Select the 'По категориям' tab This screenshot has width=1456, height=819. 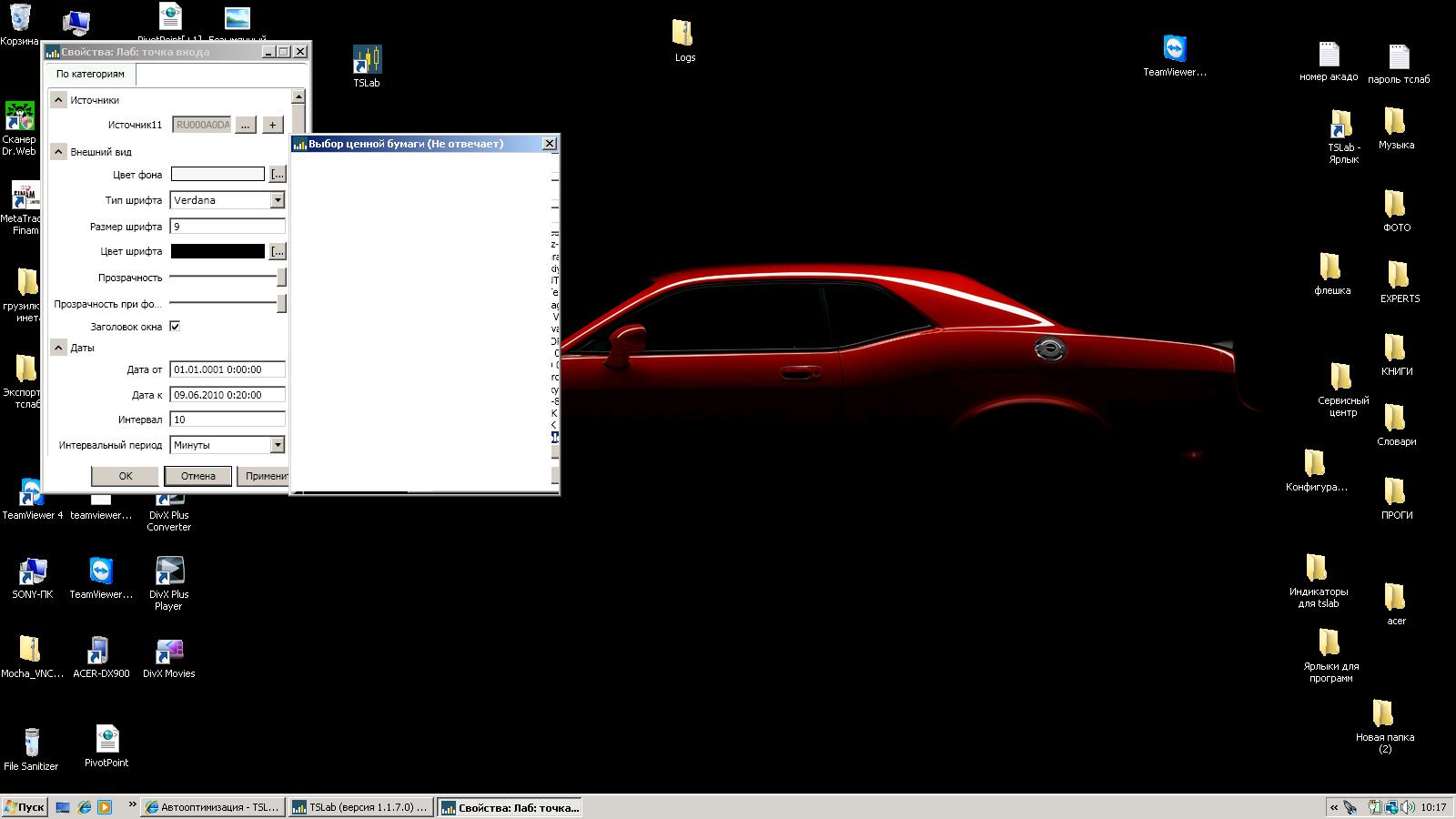click(x=90, y=74)
